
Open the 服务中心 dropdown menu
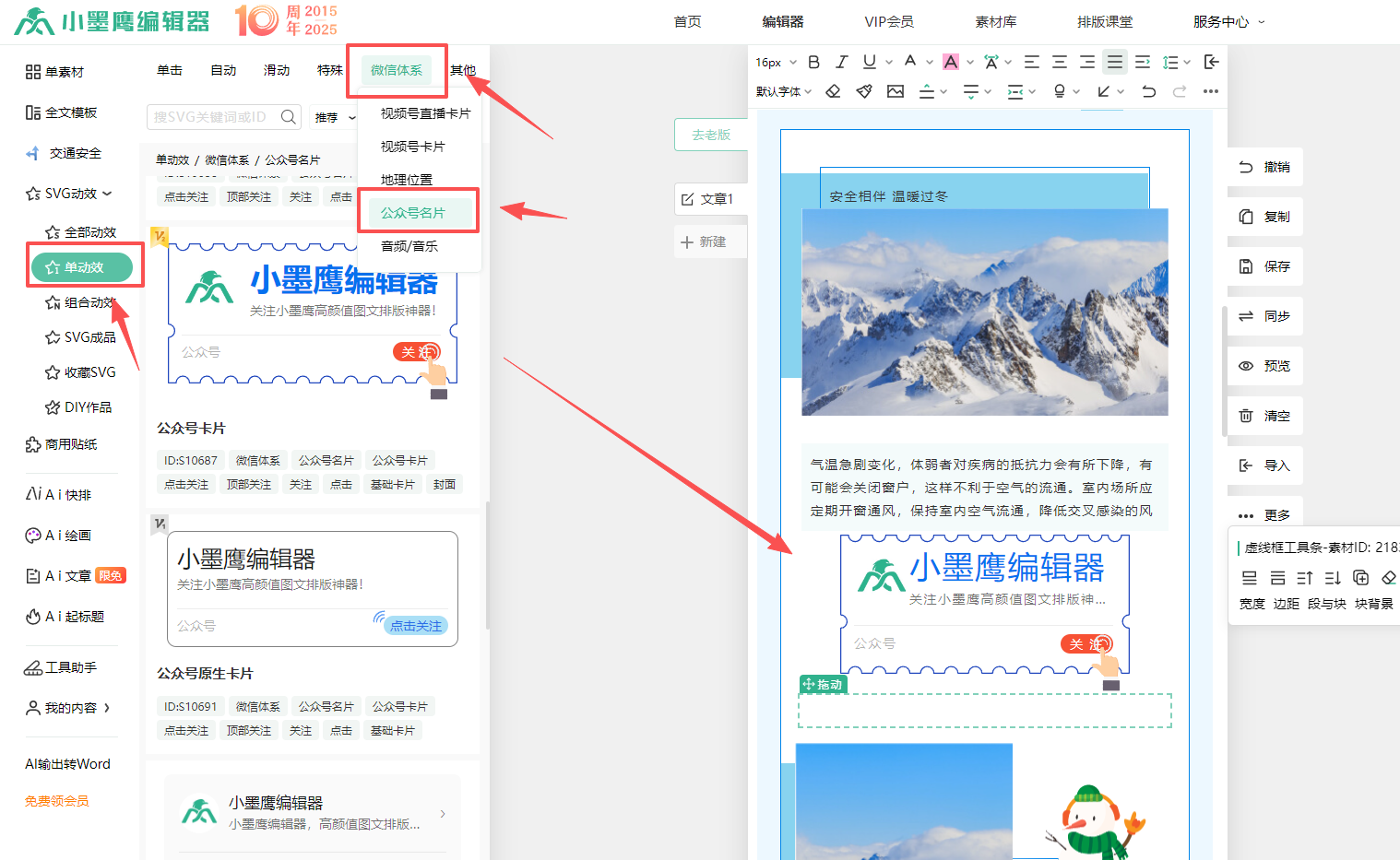[1228, 21]
